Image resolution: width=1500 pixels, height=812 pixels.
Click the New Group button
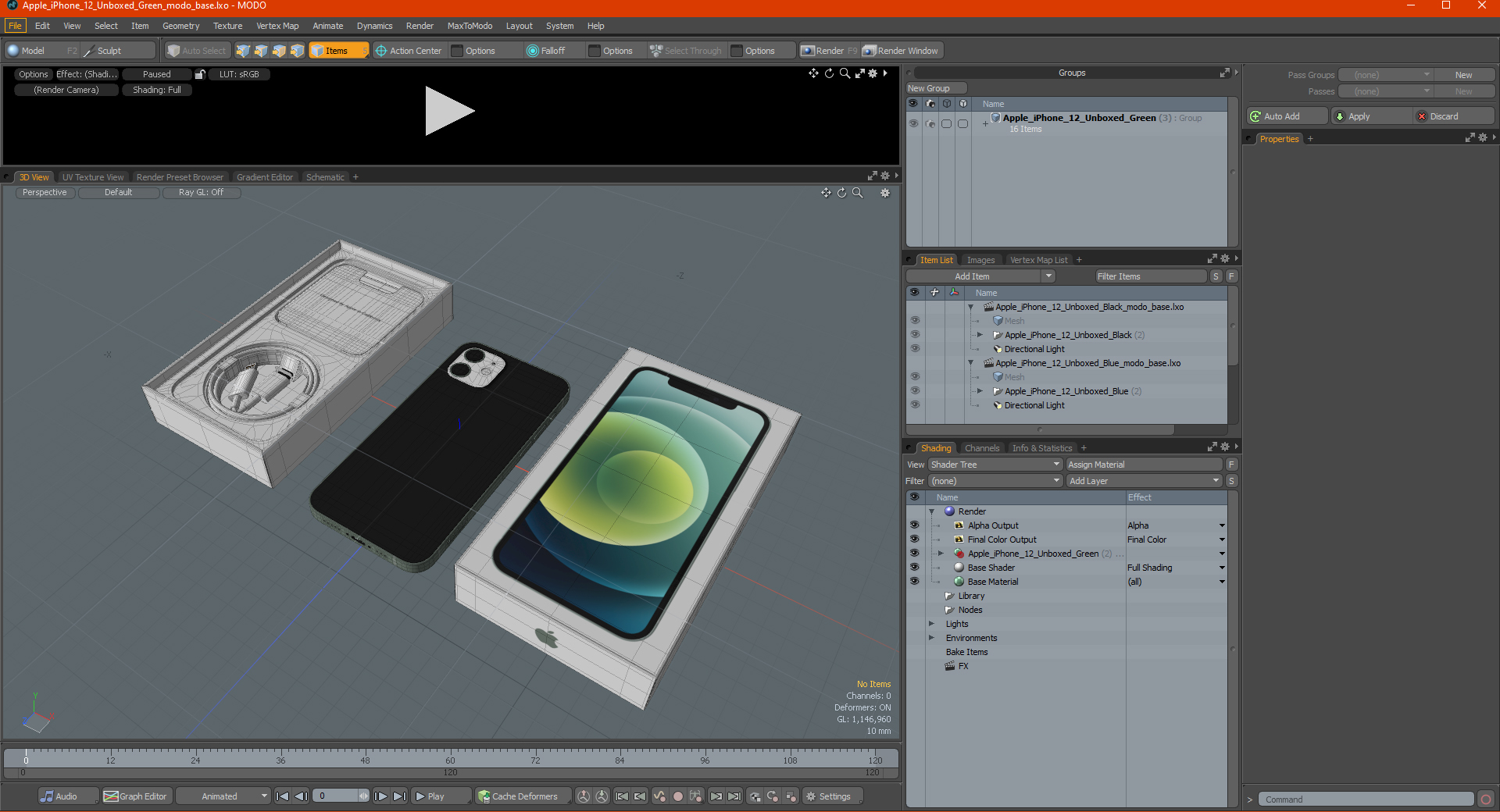[936, 88]
